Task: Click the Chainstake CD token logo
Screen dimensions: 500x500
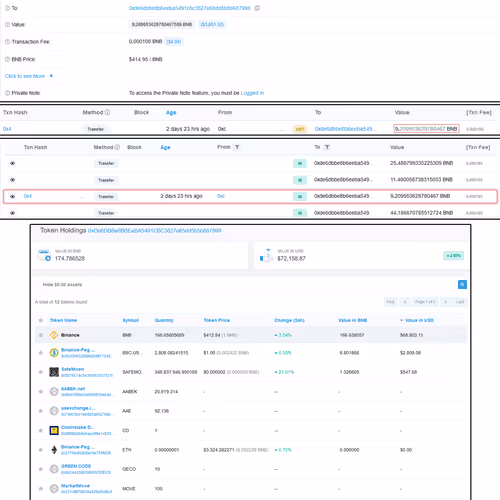Action: click(x=54, y=431)
